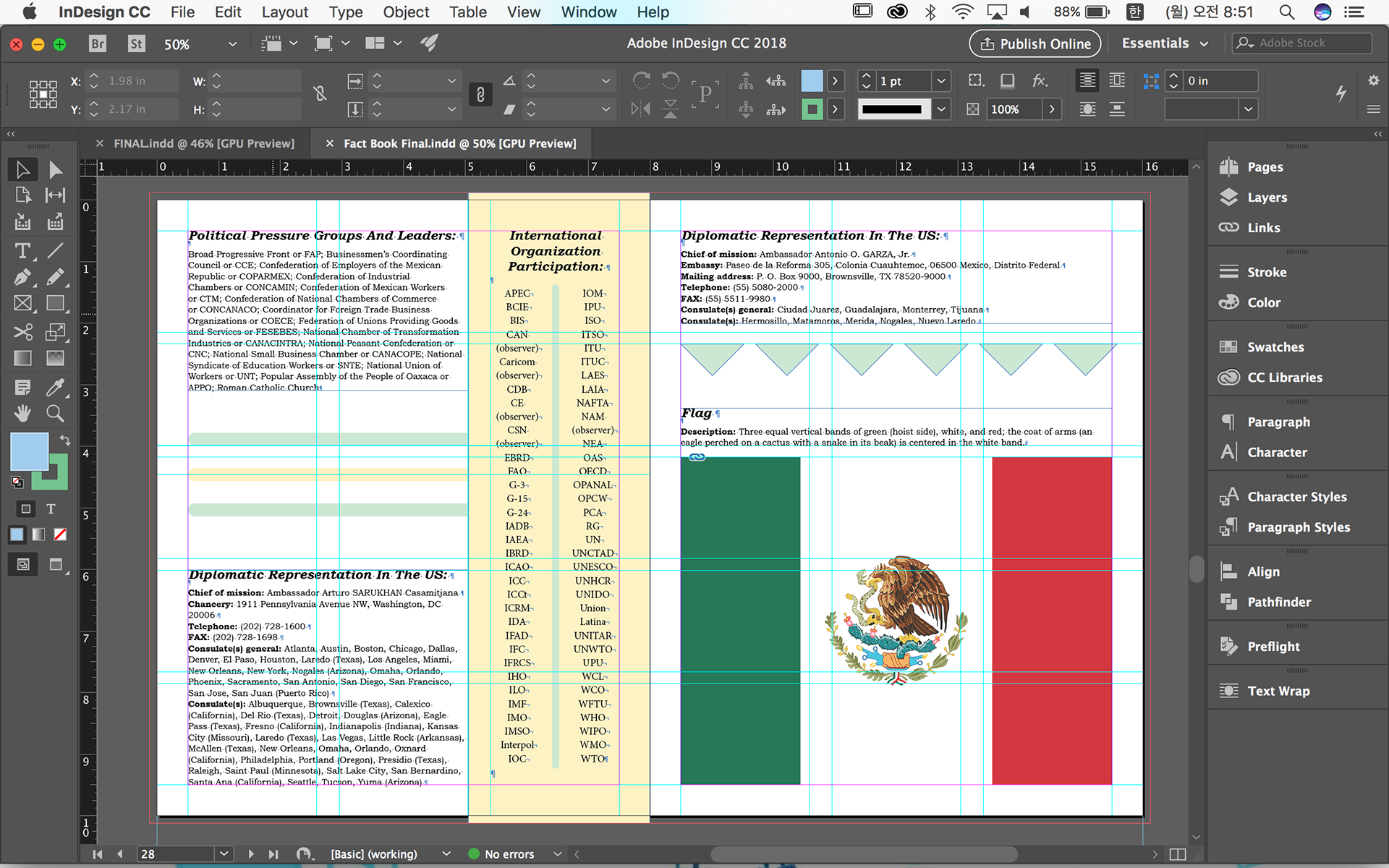Open the Text Wrap panel
This screenshot has width=1389, height=868.
(1278, 691)
